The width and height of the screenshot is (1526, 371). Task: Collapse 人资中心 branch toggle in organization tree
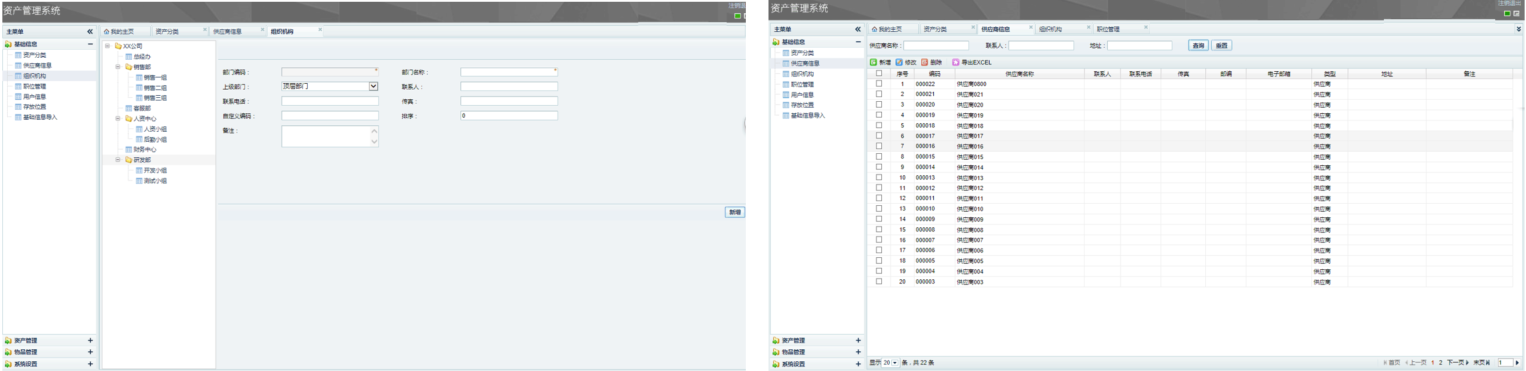click(118, 118)
